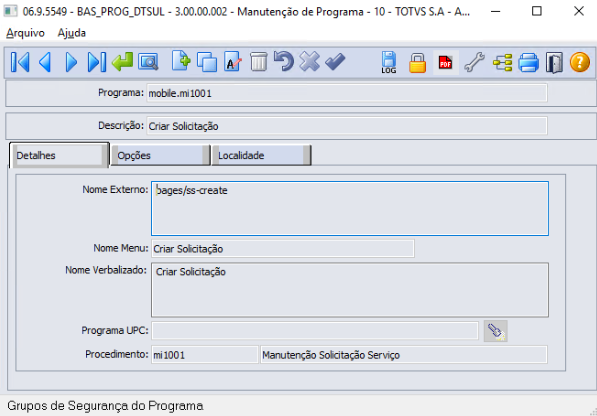
Task: Click the cancel X icon
Action: (309, 62)
